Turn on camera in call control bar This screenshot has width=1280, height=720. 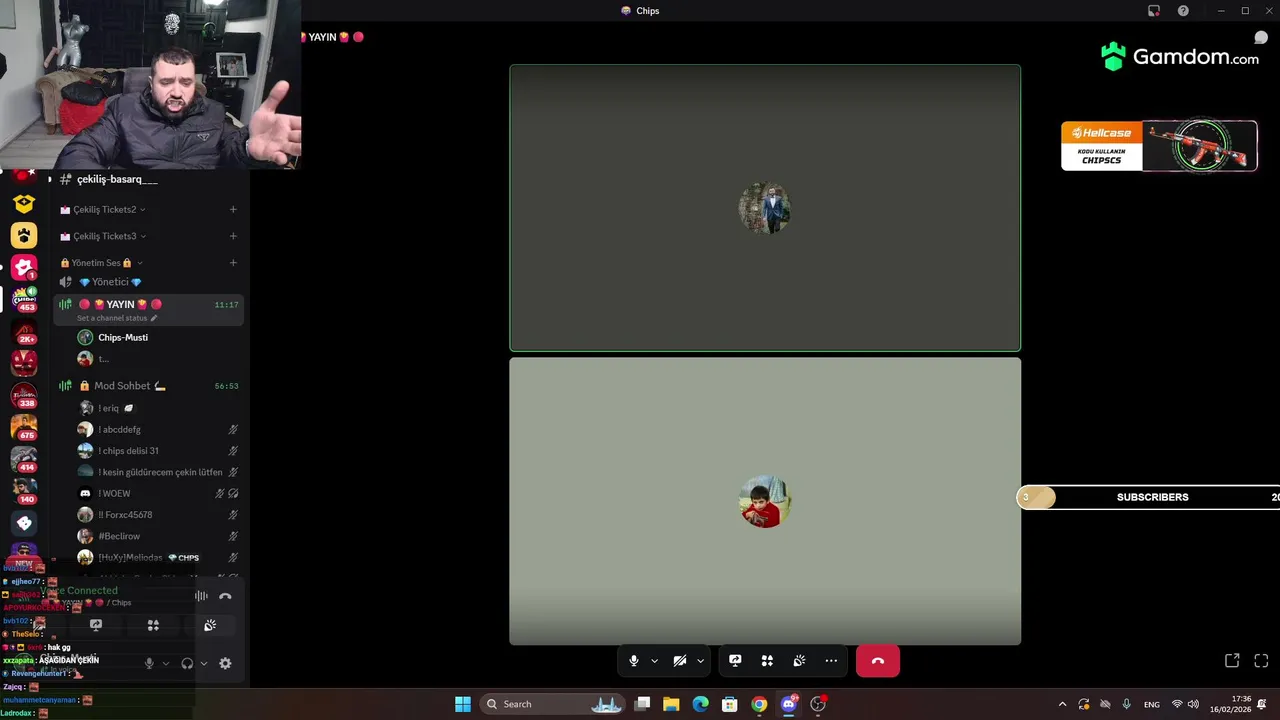tap(680, 661)
